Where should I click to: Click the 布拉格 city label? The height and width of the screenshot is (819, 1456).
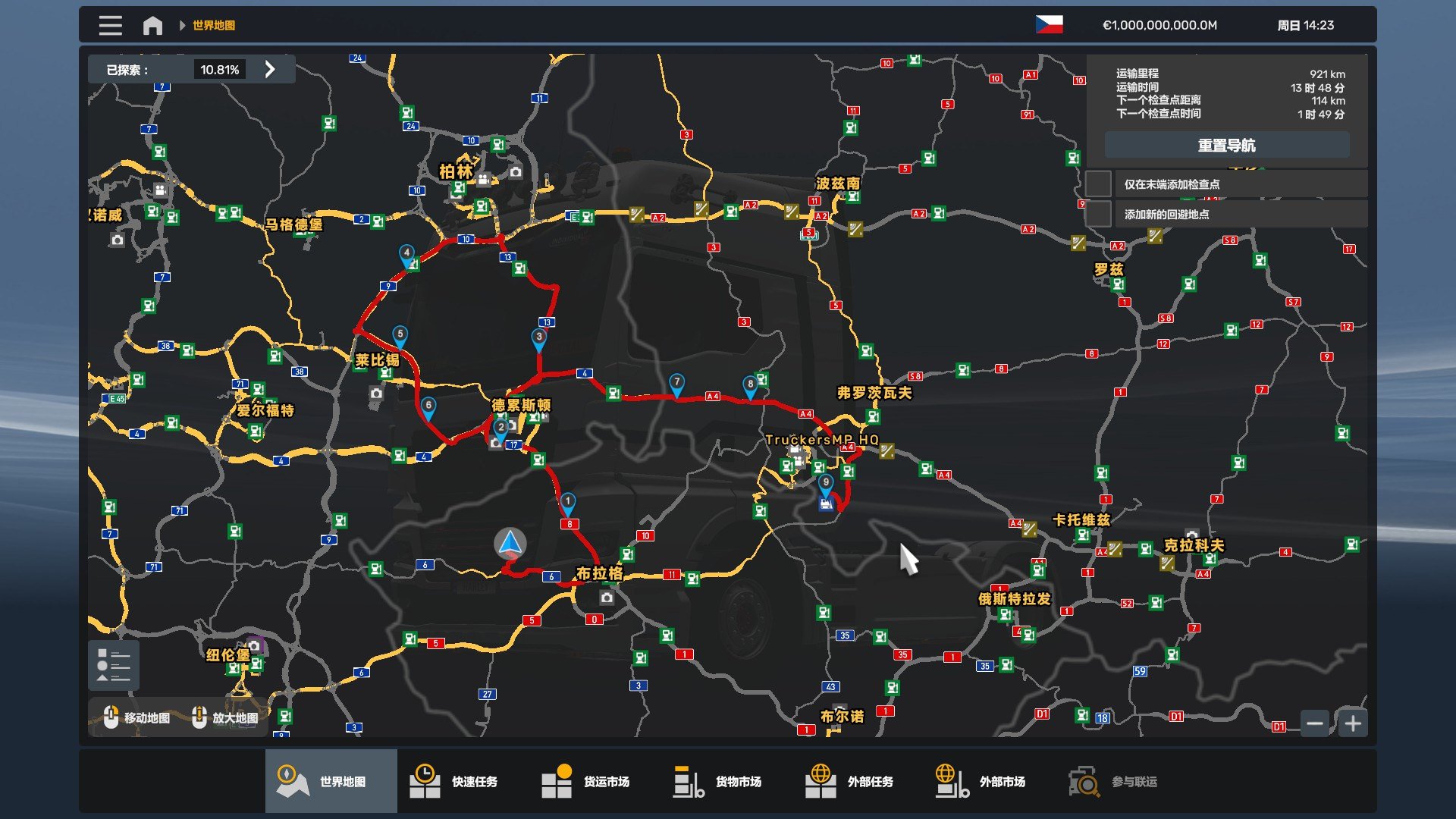click(x=600, y=573)
